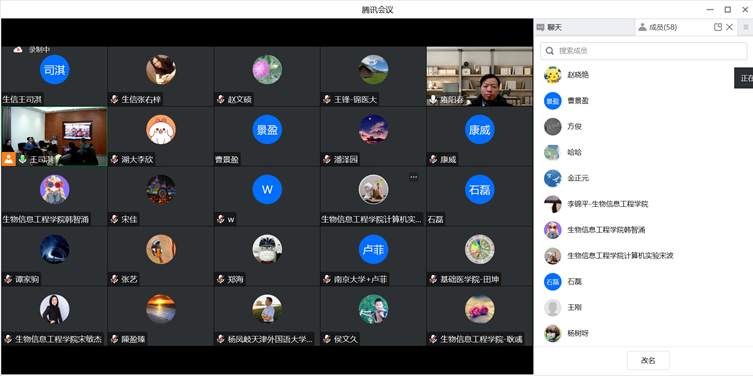Click 王司淇's live video thumbnail
This screenshot has height=376, width=753.
point(55,136)
